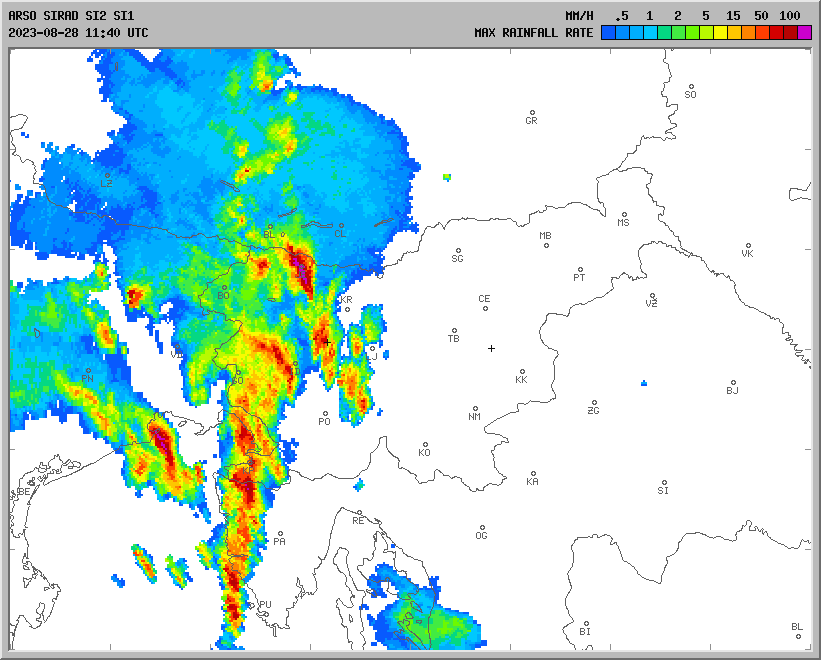Click the isolated blue echo near BJ

click(644, 383)
